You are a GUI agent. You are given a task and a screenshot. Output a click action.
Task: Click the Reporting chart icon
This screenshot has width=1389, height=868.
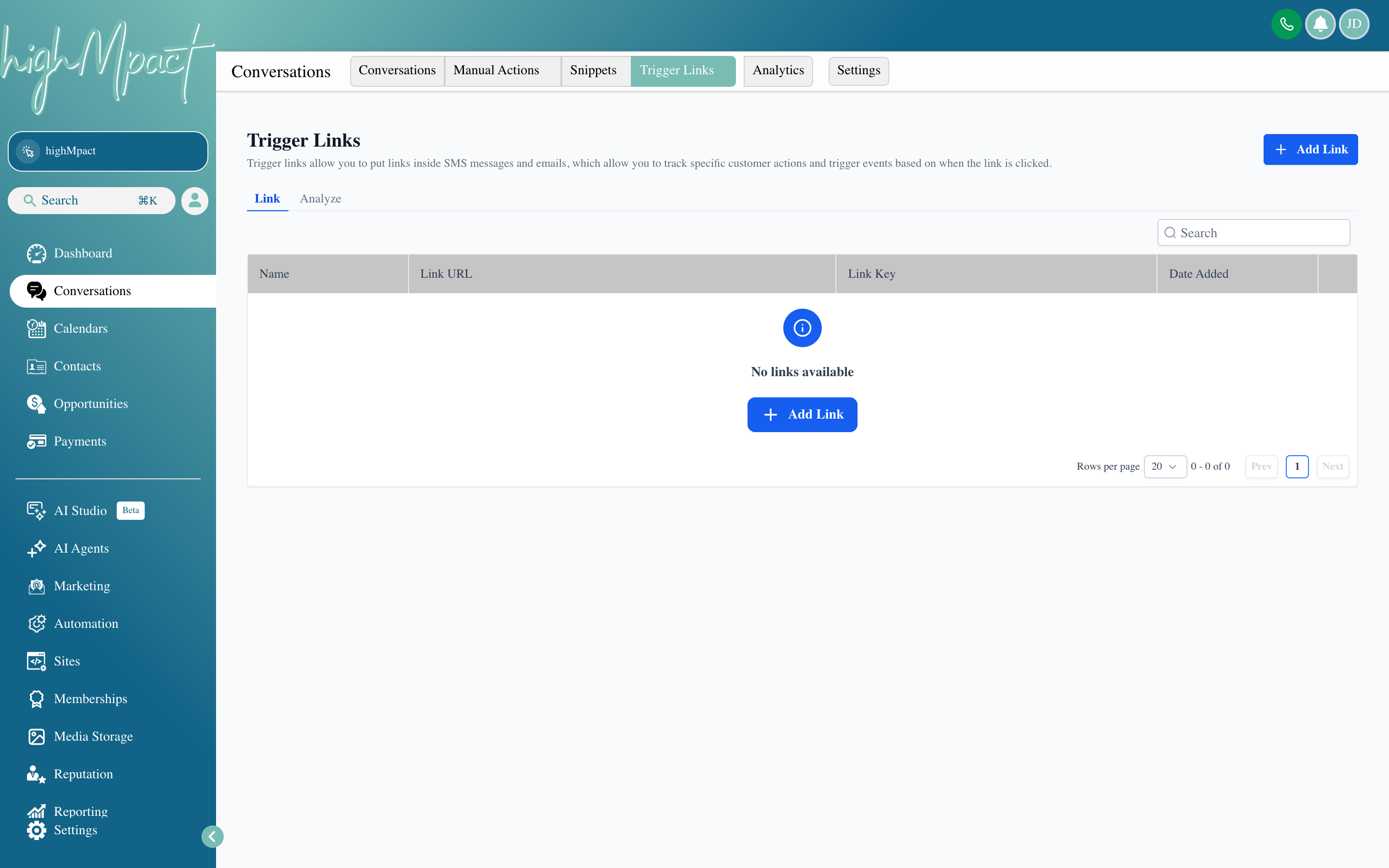click(36, 811)
